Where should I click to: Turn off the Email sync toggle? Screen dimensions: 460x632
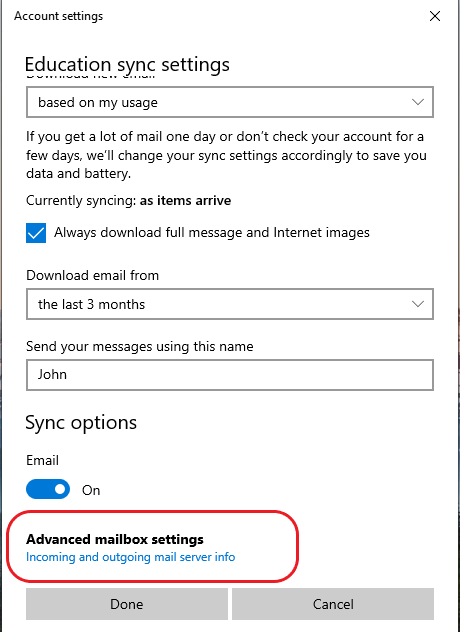click(48, 489)
